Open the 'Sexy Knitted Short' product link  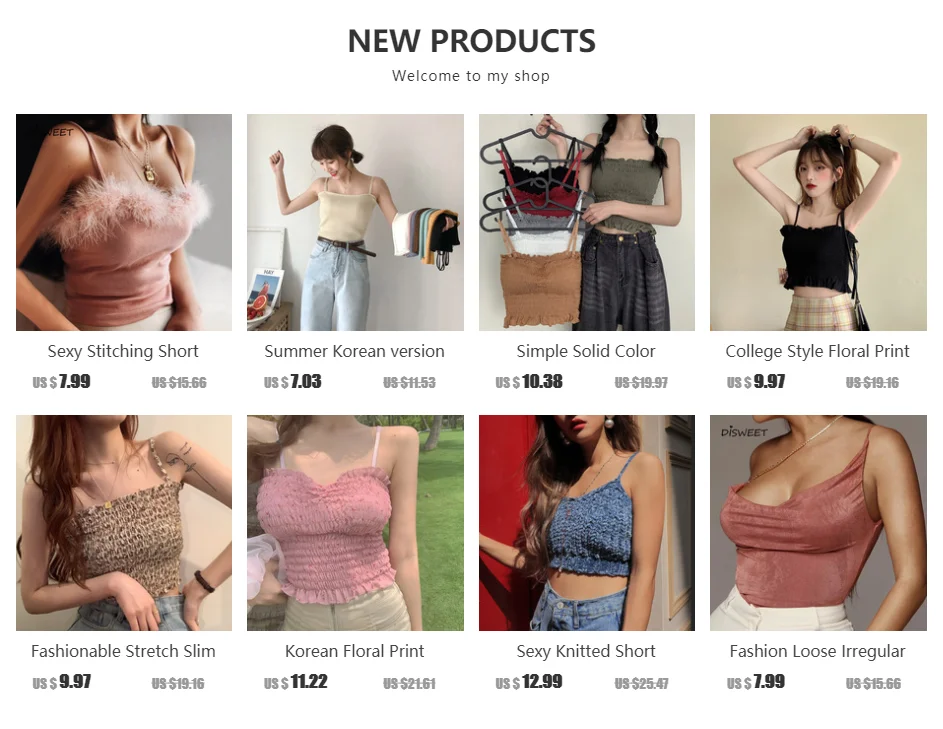[586, 651]
